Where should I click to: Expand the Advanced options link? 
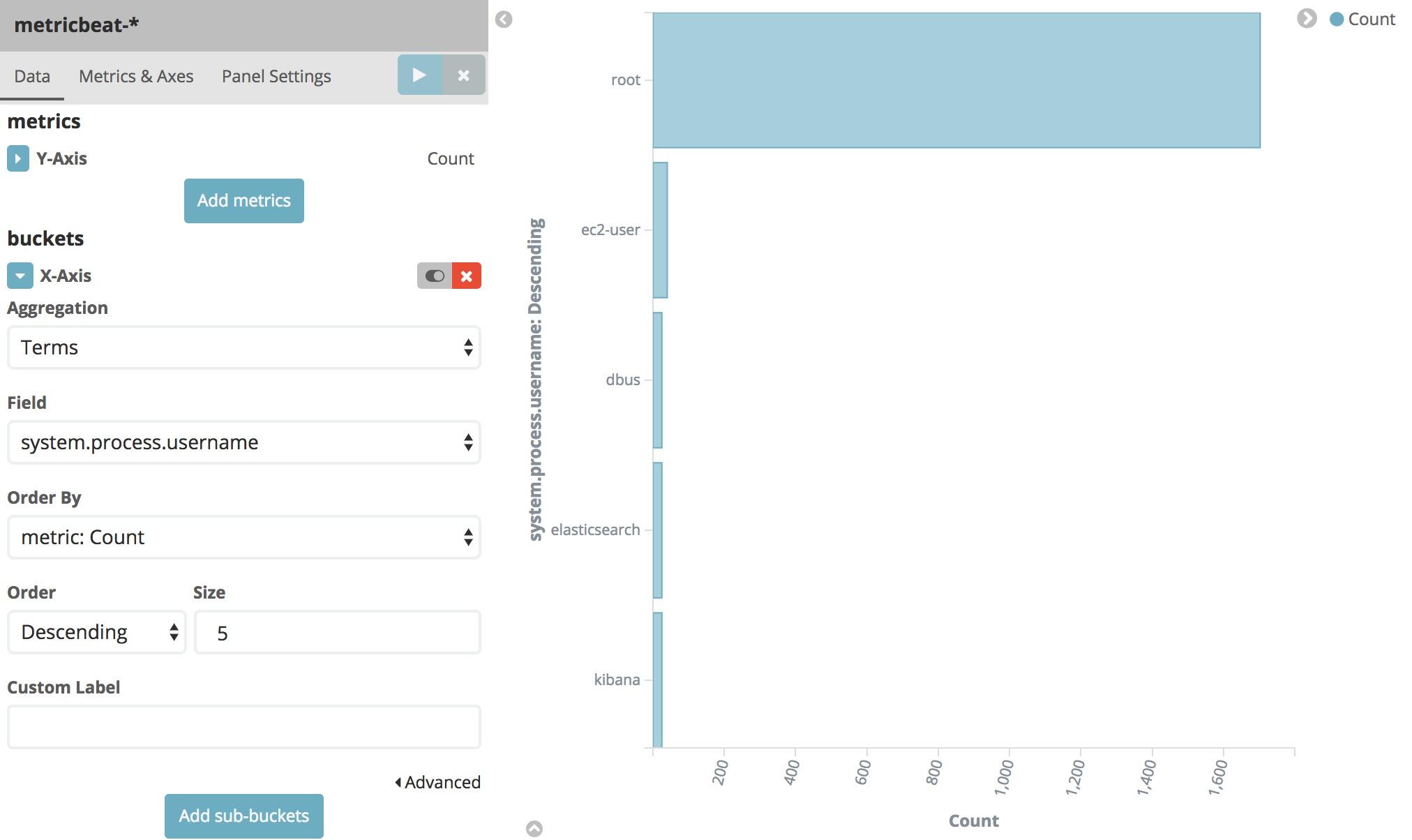pyautogui.click(x=438, y=782)
